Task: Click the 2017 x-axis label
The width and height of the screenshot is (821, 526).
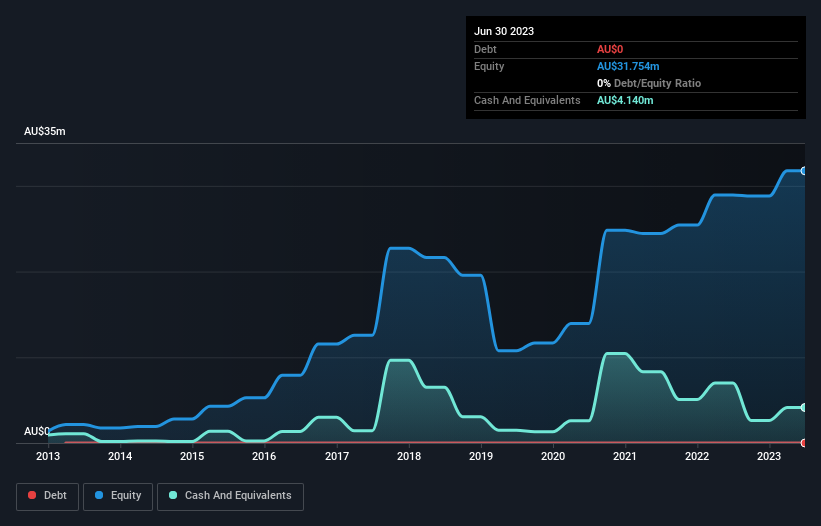Action: [x=337, y=456]
